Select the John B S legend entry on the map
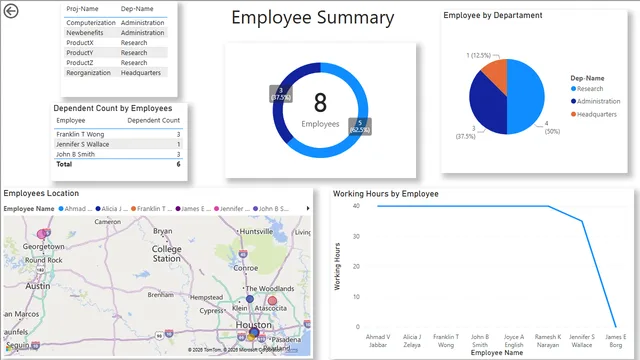 271,209
